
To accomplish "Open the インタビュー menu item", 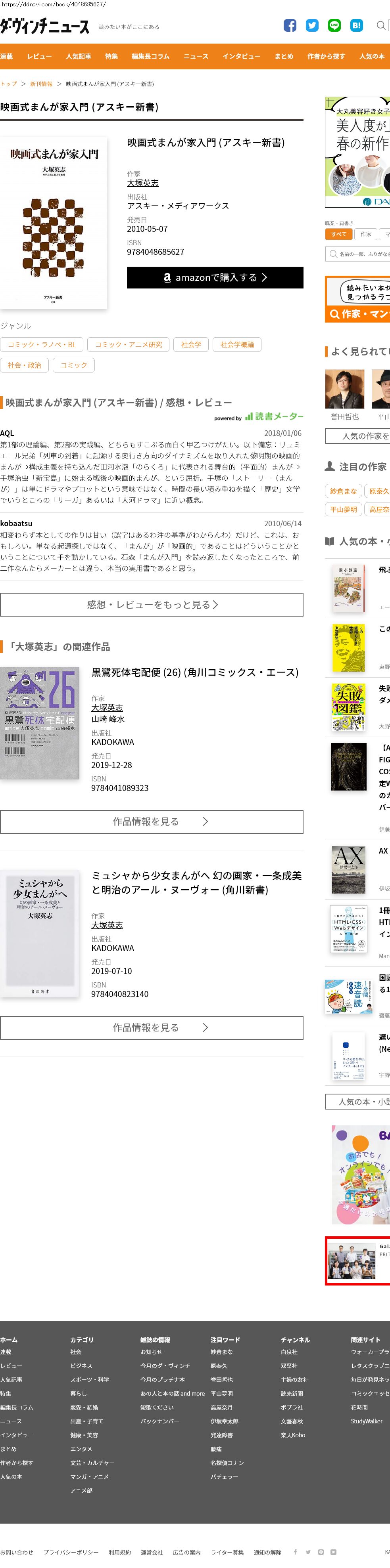I will coord(241,56).
